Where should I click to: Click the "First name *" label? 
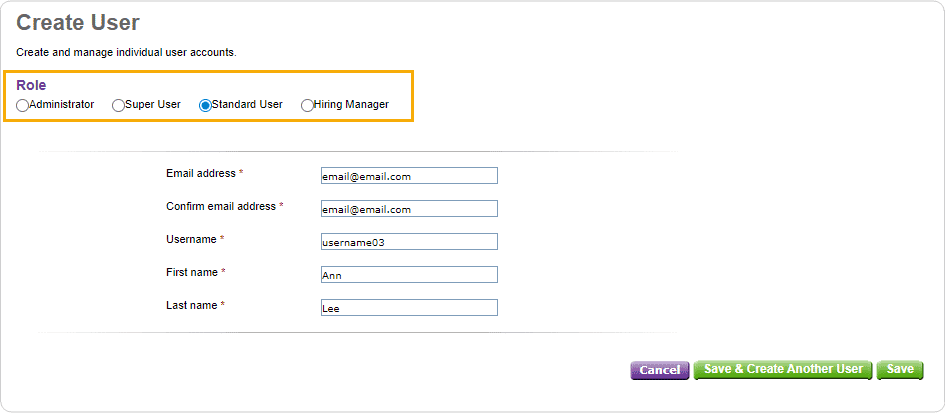click(x=196, y=273)
